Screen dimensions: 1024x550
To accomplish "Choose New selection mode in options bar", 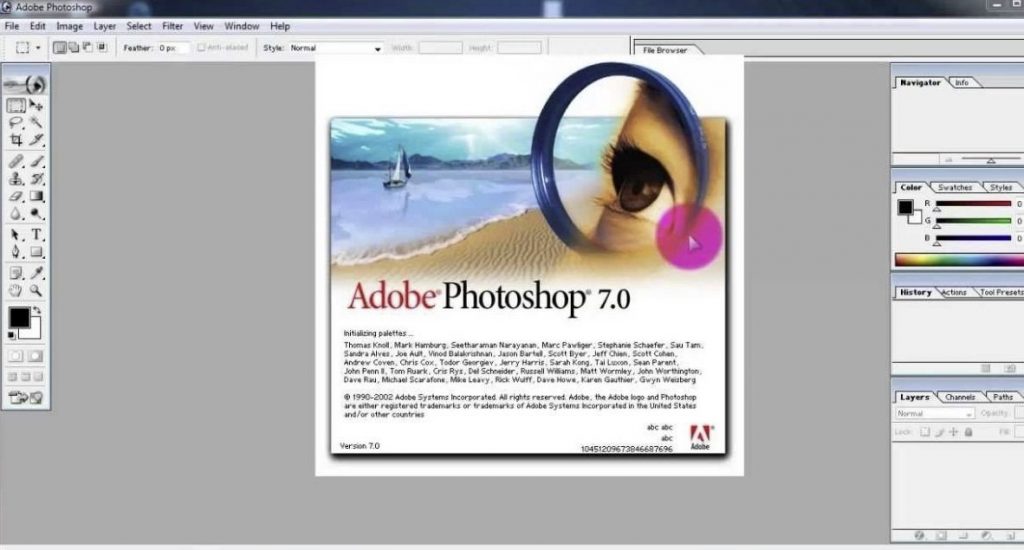I will click(x=59, y=48).
